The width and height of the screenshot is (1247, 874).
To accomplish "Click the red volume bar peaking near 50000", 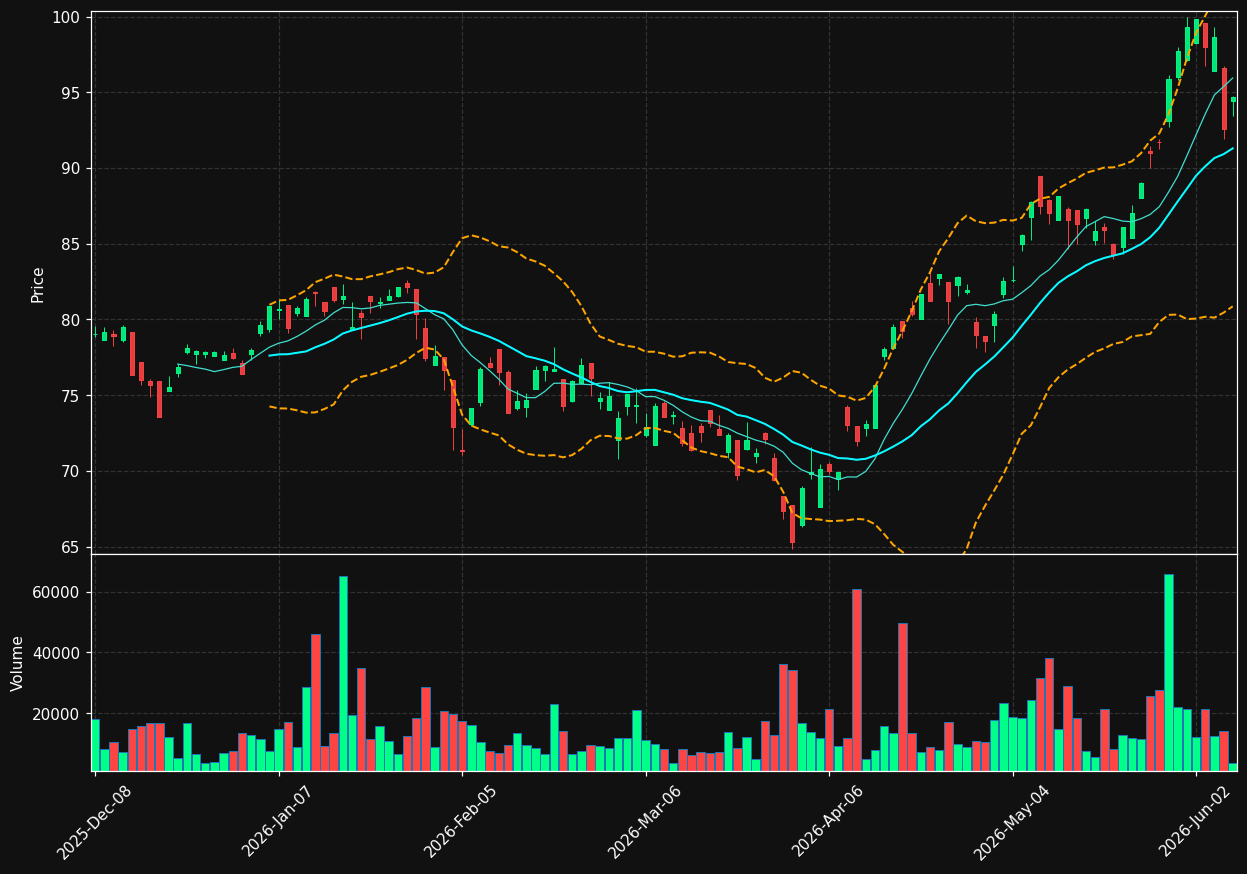I will click(903, 697).
